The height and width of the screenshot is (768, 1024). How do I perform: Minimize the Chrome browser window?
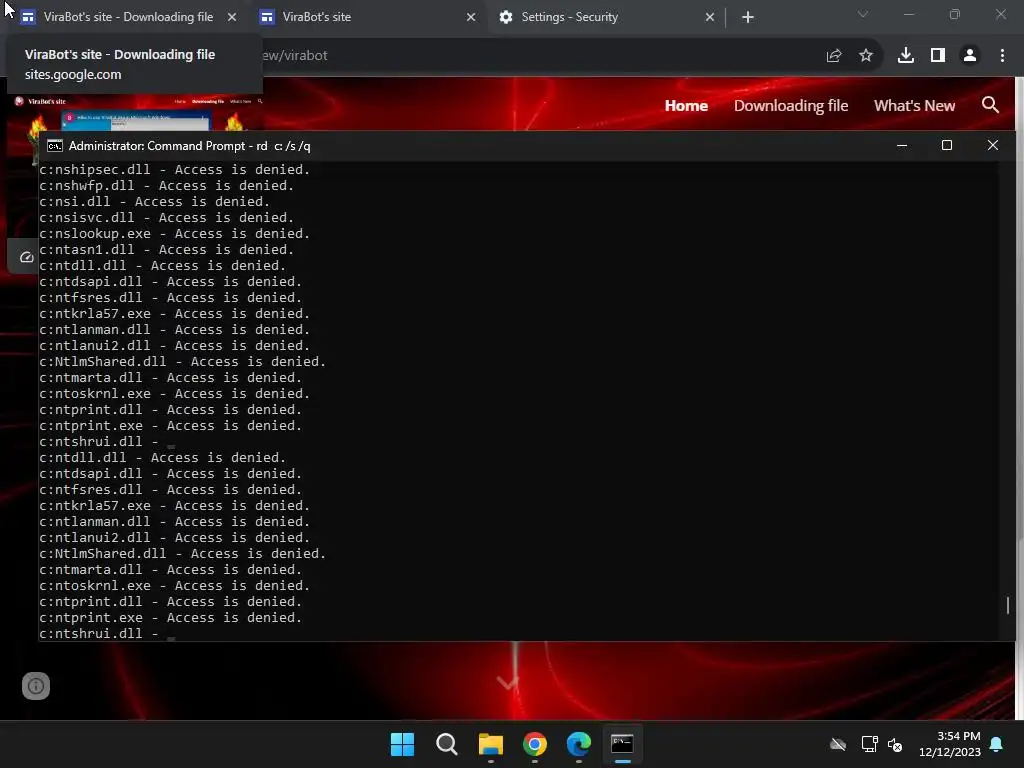coord(909,14)
